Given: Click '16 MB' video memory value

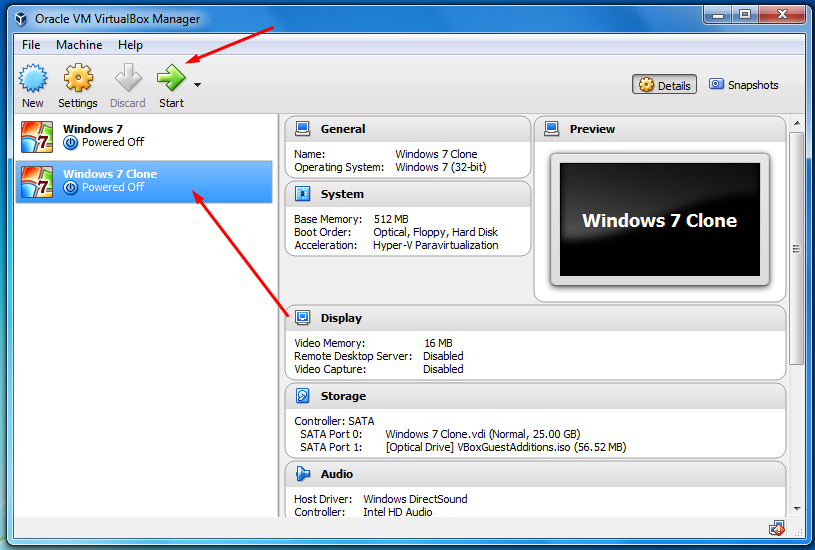Looking at the screenshot, I should [x=438, y=344].
